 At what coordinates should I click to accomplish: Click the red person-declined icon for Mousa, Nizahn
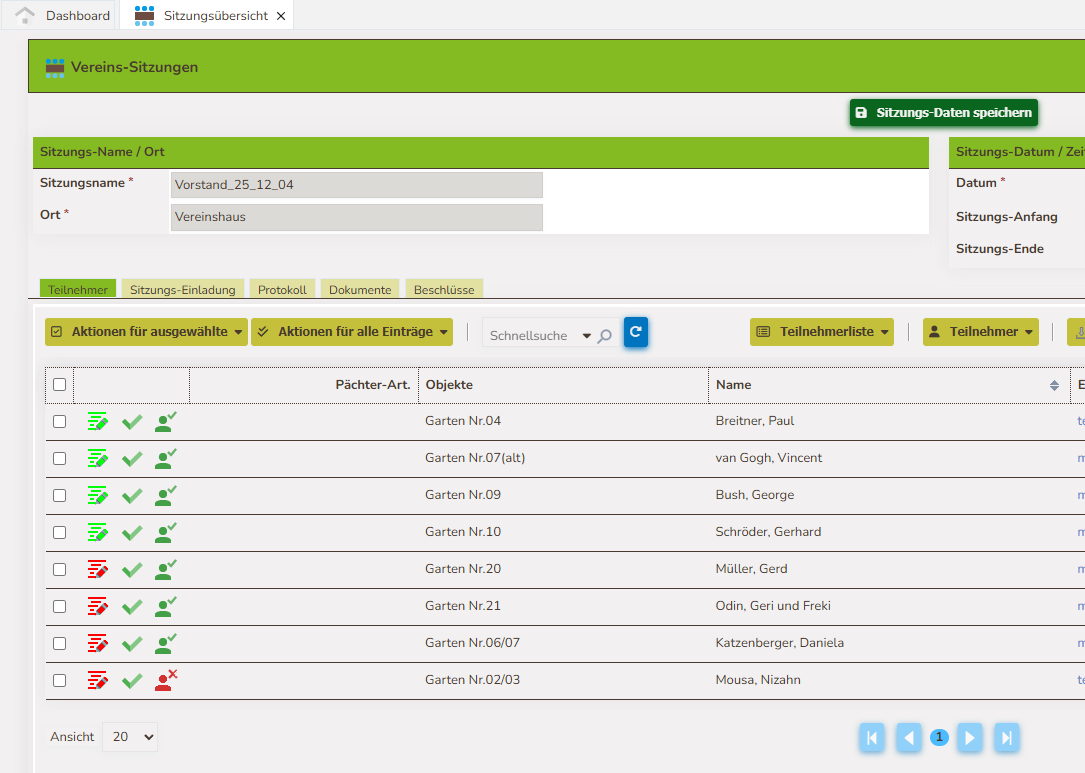165,681
